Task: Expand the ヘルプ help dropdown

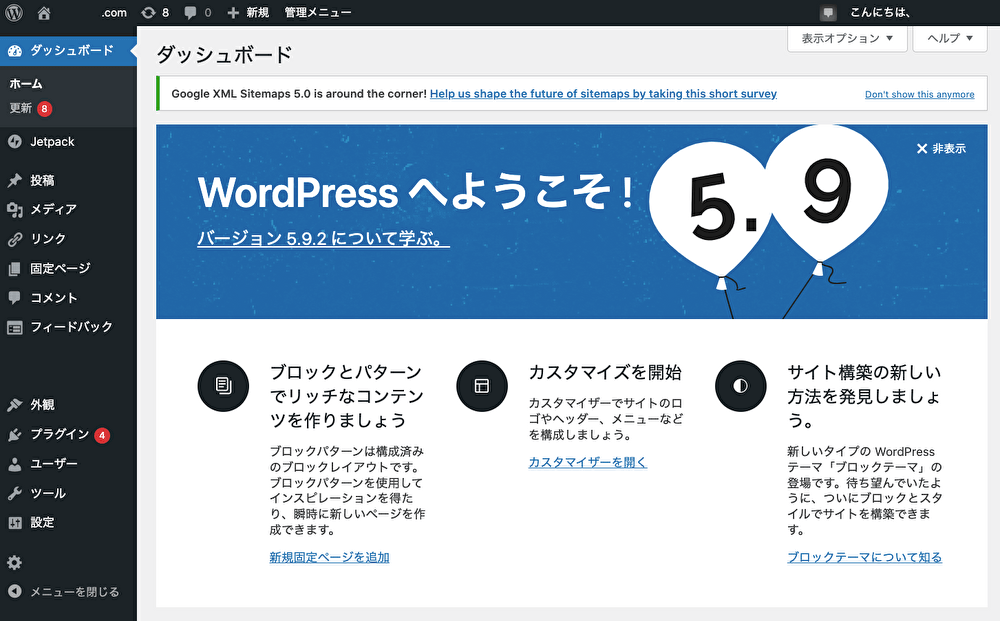Action: pyautogui.click(x=950, y=39)
